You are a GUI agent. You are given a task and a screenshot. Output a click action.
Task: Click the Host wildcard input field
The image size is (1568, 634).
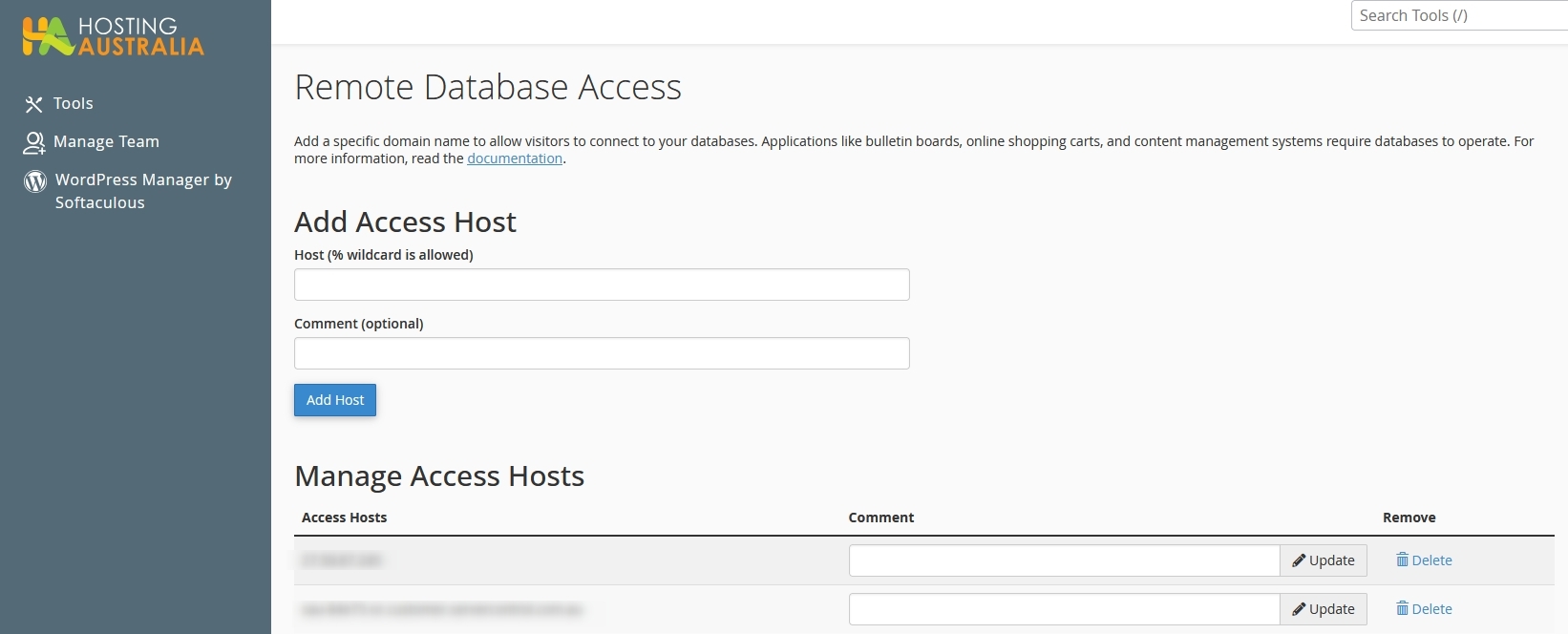(x=602, y=285)
